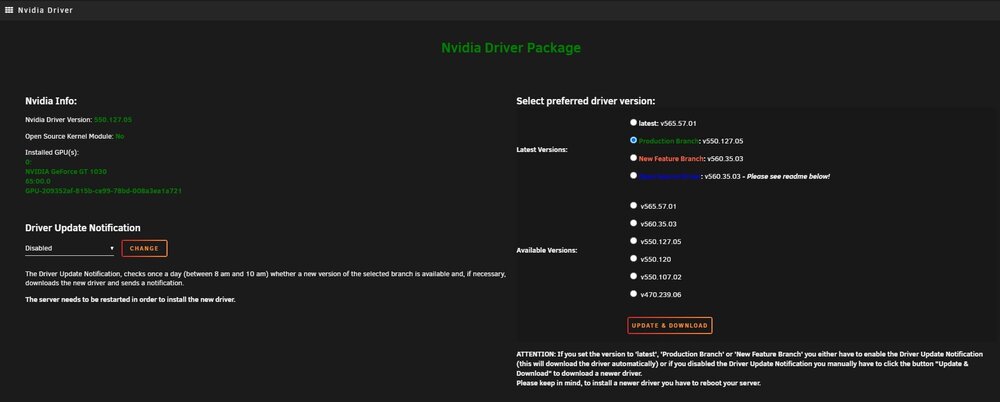Click the 'Available Versions:' label

click(547, 250)
